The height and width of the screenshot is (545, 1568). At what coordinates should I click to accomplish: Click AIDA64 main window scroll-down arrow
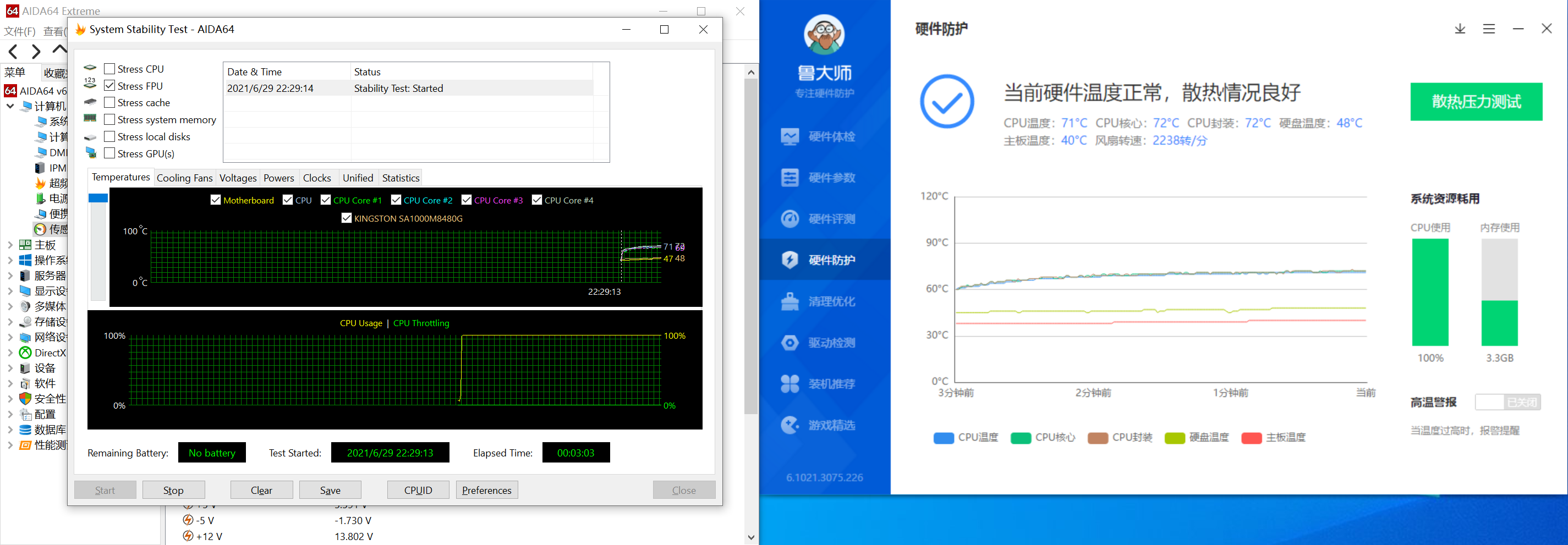(751, 538)
